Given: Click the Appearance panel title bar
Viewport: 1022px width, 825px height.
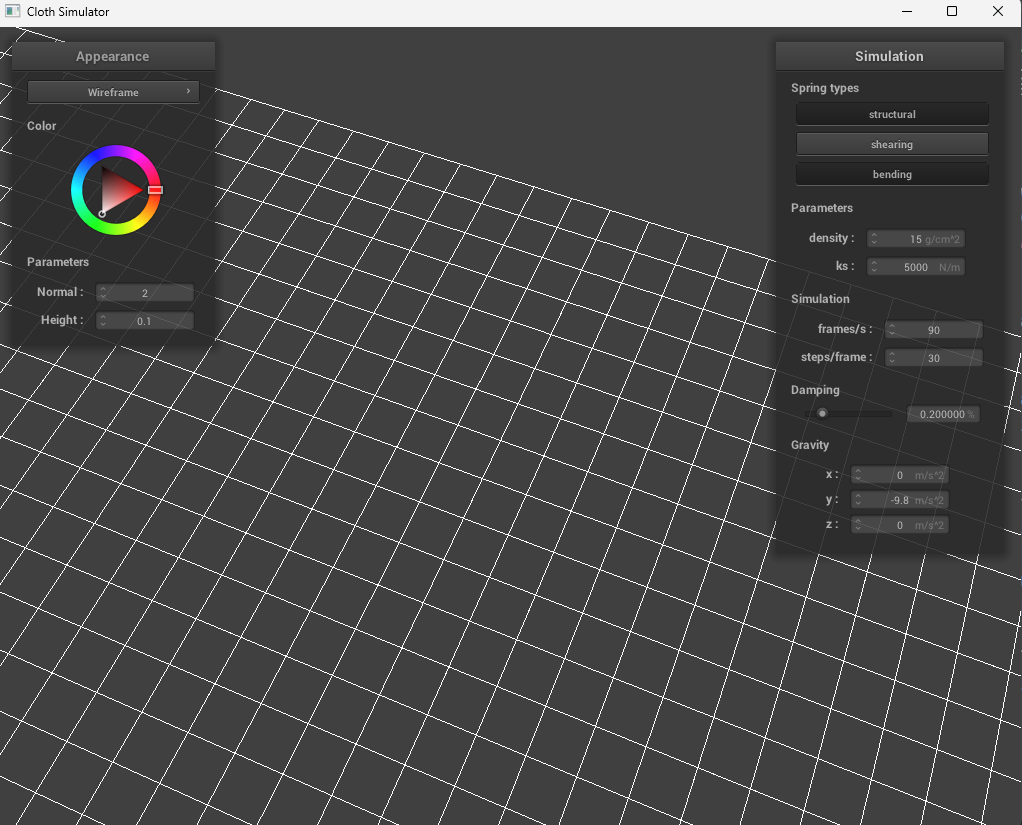Looking at the screenshot, I should tap(113, 56).
